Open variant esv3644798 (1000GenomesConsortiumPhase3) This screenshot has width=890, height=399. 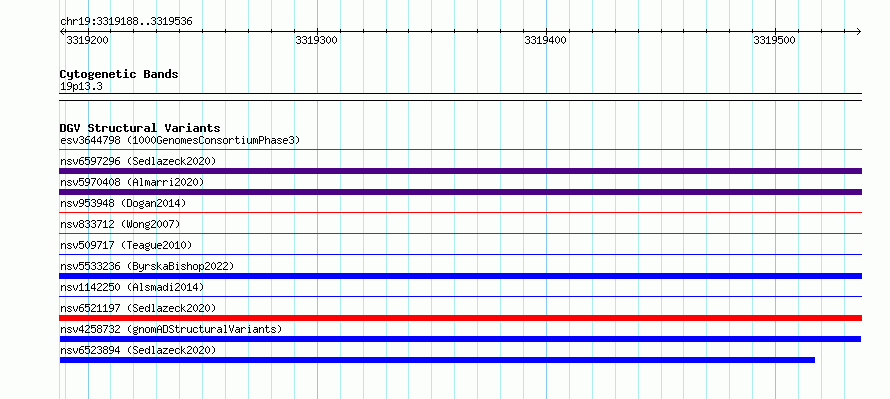point(180,140)
